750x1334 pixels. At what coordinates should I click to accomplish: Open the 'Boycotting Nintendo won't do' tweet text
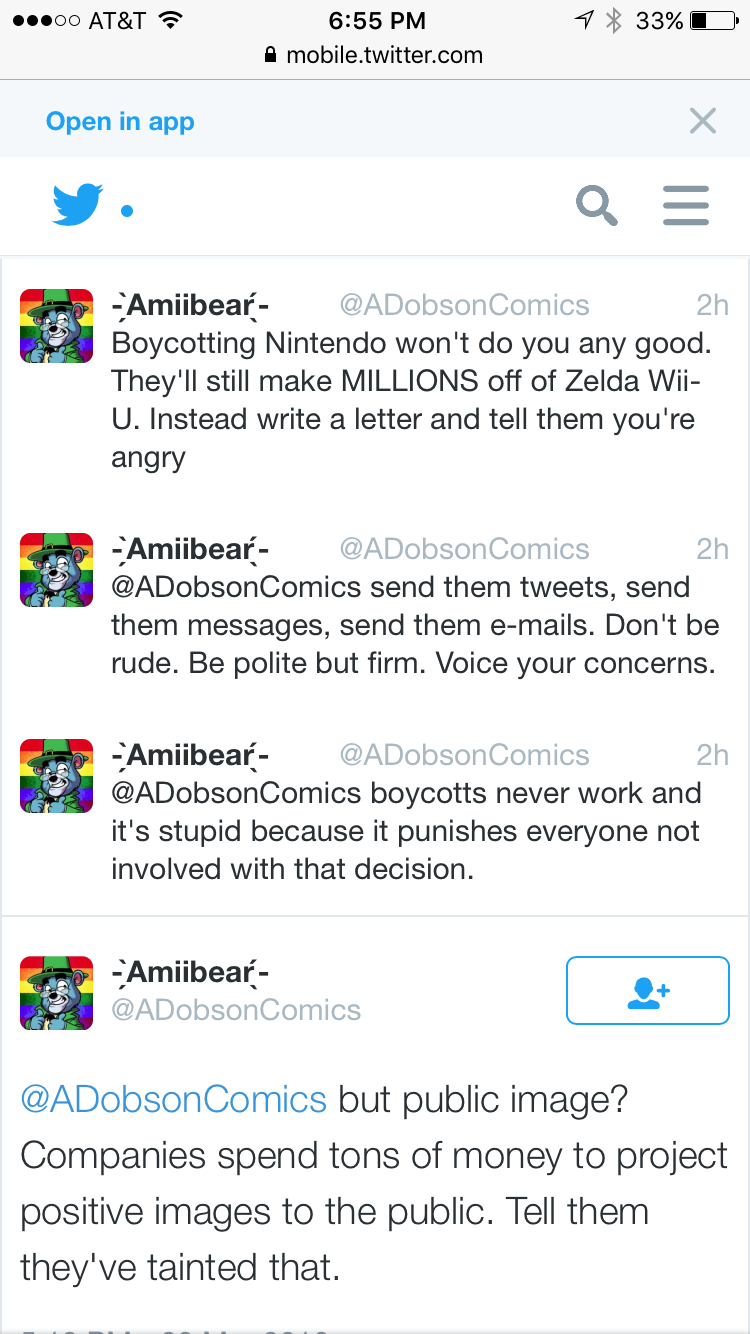click(x=410, y=400)
